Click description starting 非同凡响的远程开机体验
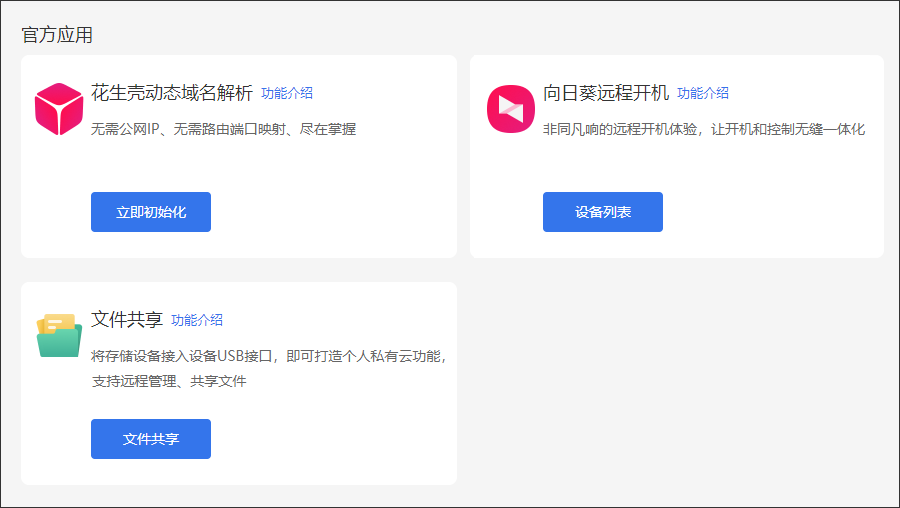 (x=704, y=129)
